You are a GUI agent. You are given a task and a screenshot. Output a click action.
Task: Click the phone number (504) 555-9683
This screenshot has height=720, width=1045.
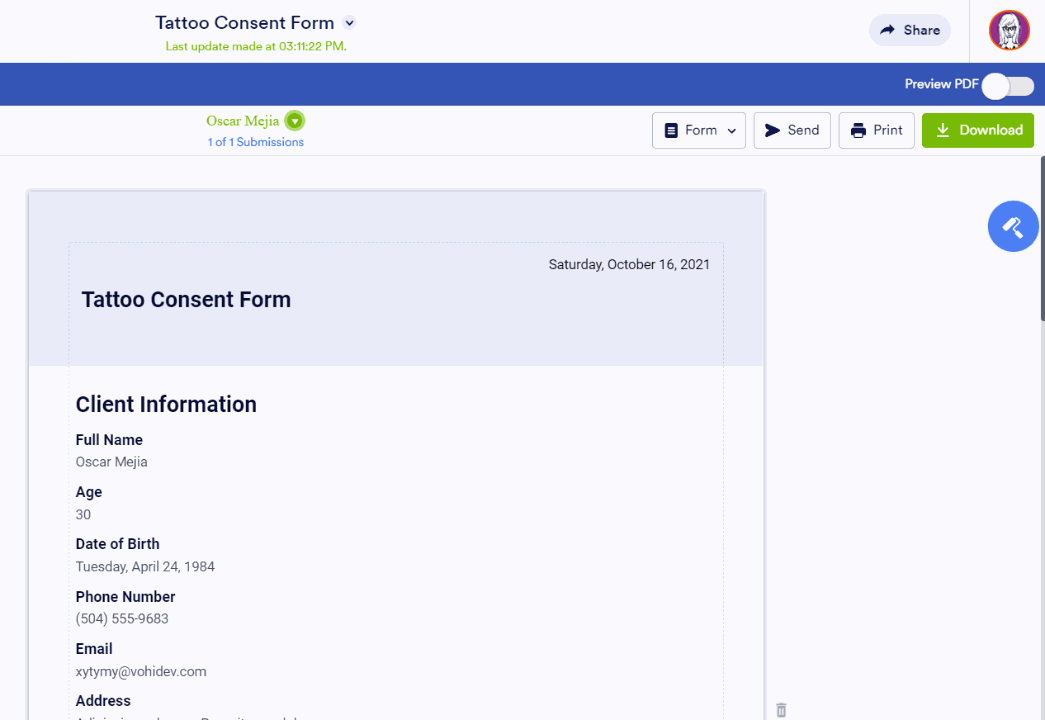pyautogui.click(x=122, y=619)
